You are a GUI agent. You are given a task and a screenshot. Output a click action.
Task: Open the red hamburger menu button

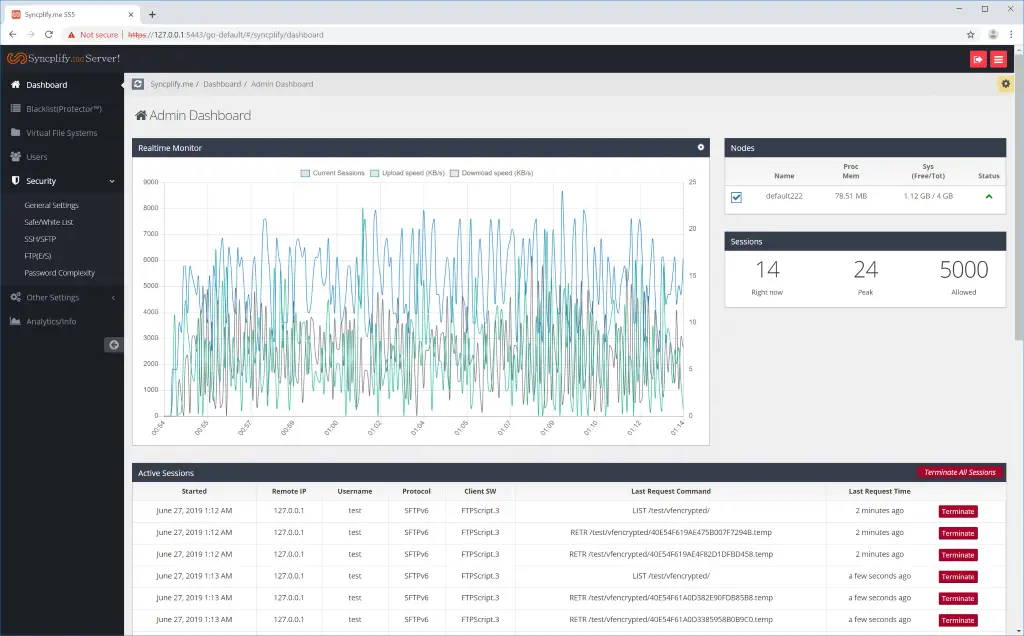click(999, 59)
